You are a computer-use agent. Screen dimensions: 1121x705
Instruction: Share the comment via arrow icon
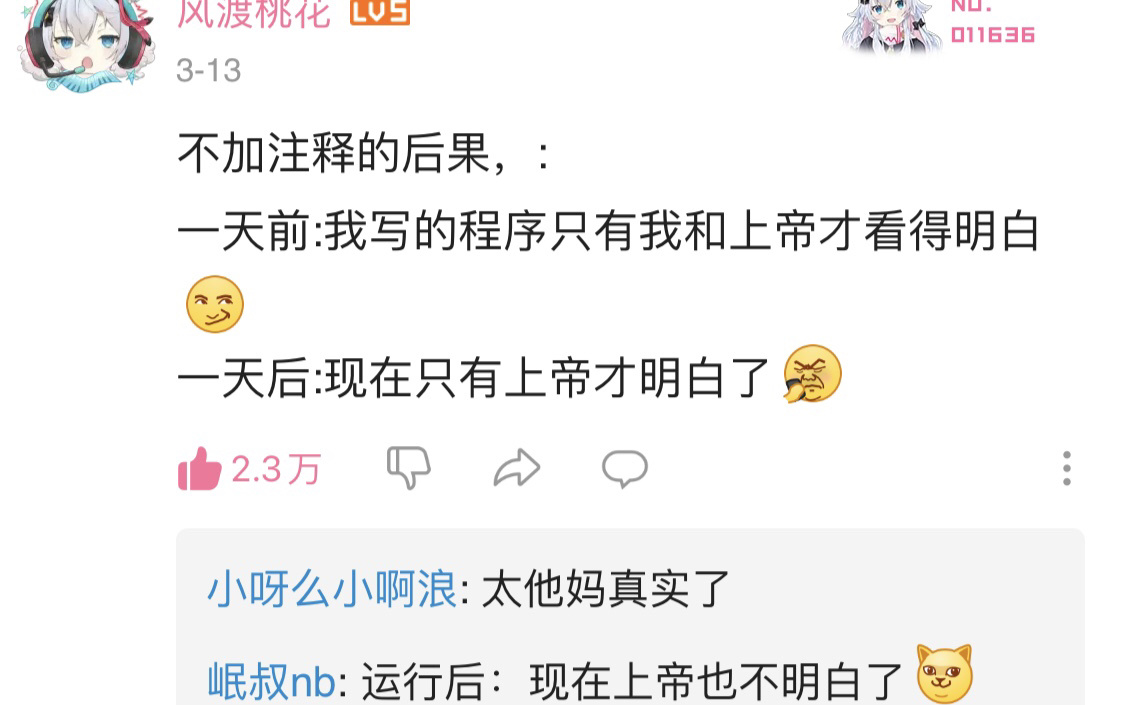pyautogui.click(x=517, y=468)
